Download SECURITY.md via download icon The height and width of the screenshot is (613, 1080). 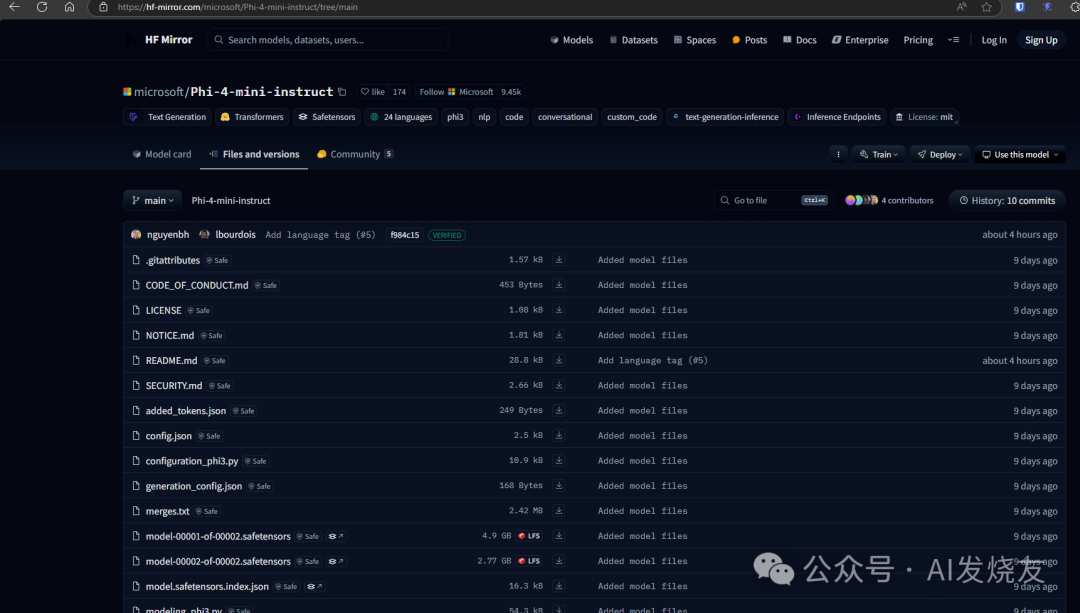pyautogui.click(x=559, y=385)
